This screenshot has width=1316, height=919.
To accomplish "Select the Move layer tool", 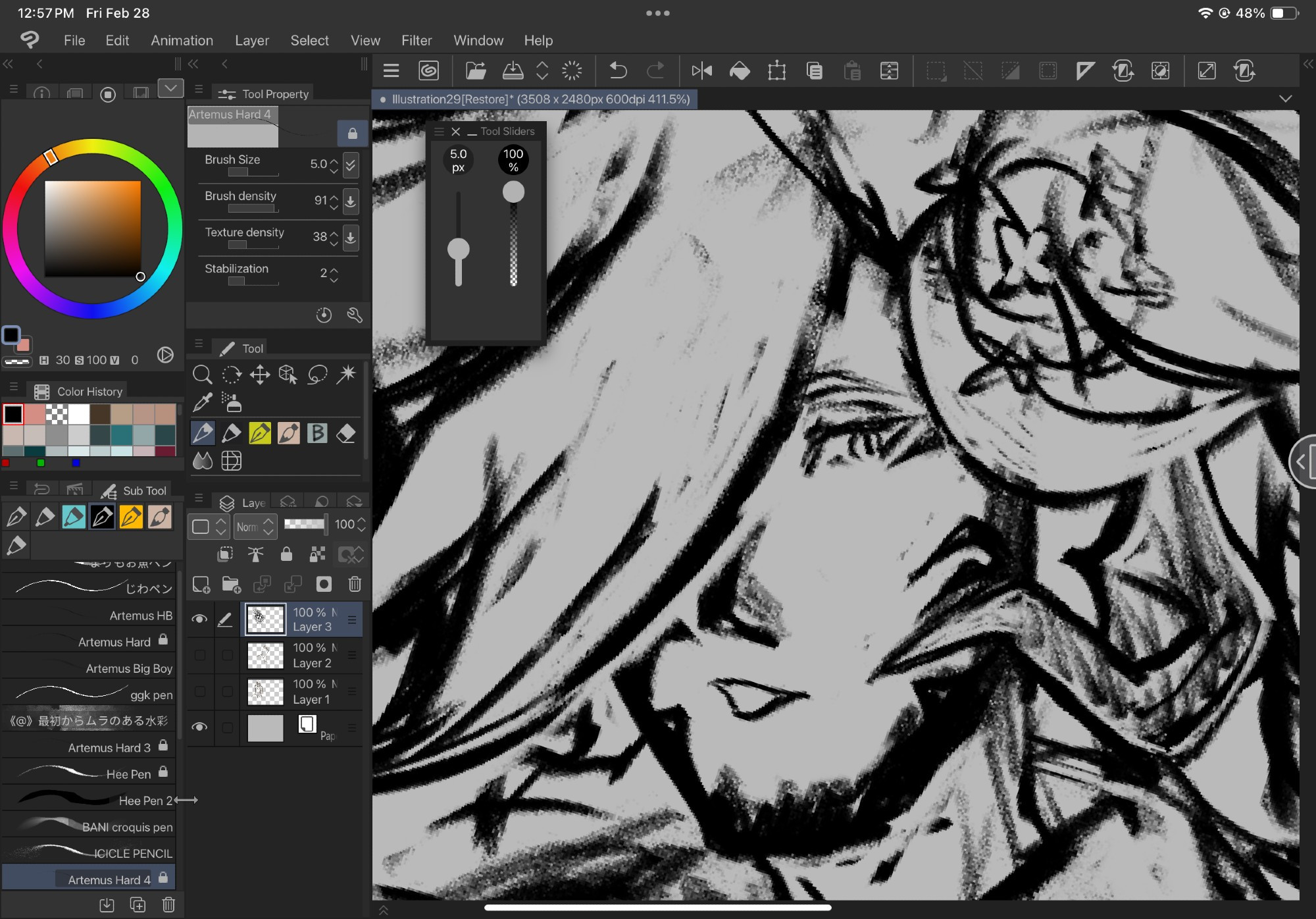I will point(260,375).
